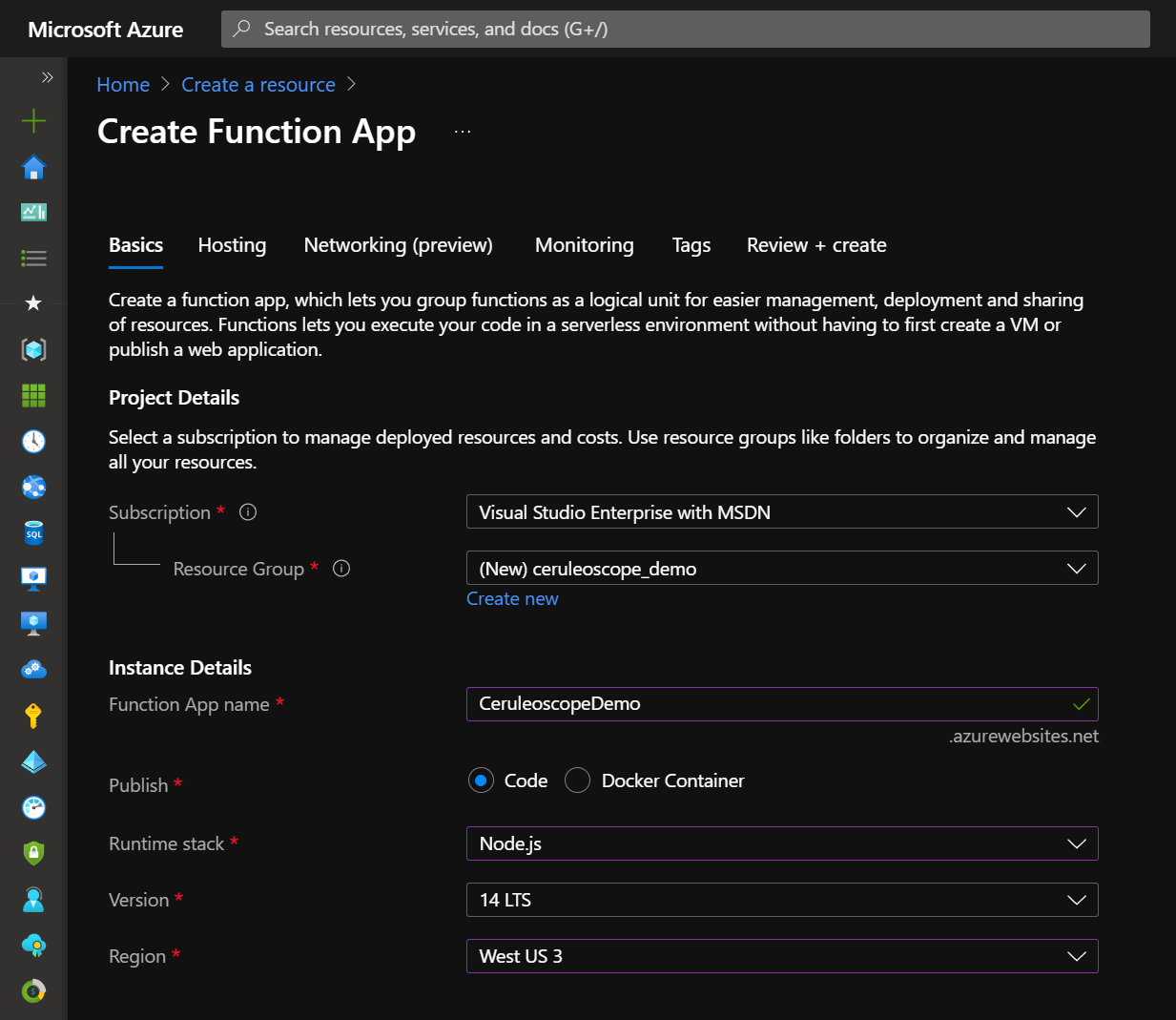Click the white-screen monitor virtual machine icon
Screen dimensions: 1176x1020
click(33, 578)
